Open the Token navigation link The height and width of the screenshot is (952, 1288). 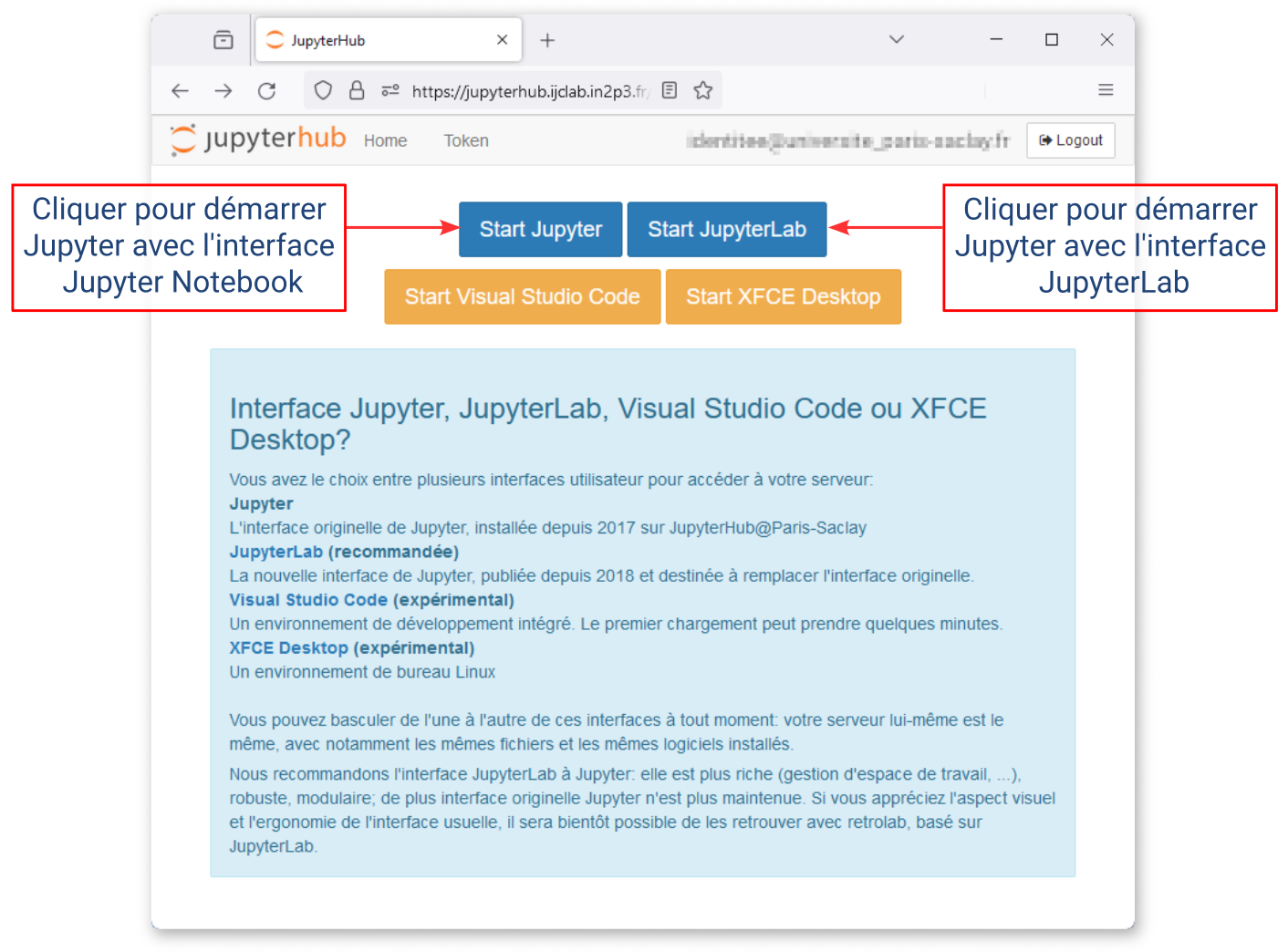click(x=466, y=140)
